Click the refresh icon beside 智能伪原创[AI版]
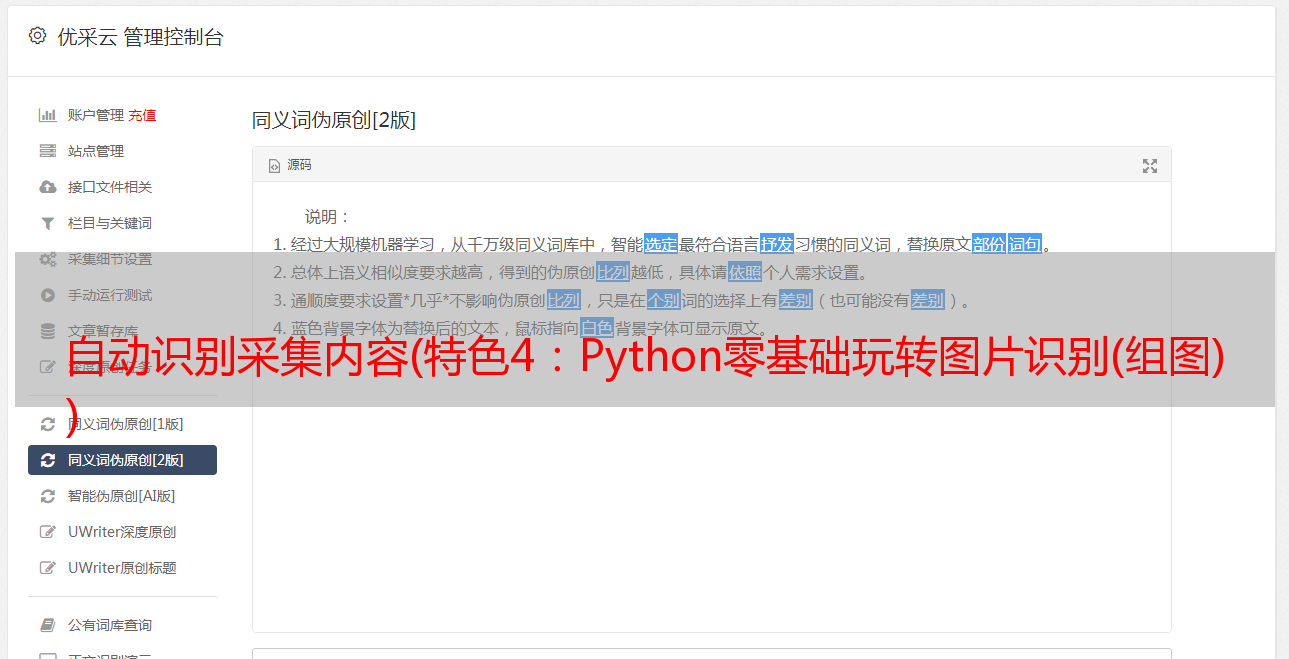Viewport: 1289px width, 659px height. coord(47,496)
